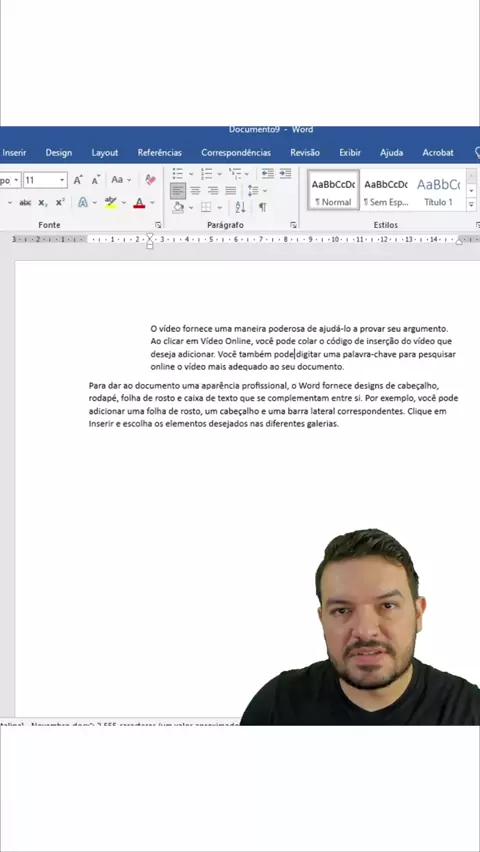Open the Inserir tab
480x852 pixels.
point(14,153)
